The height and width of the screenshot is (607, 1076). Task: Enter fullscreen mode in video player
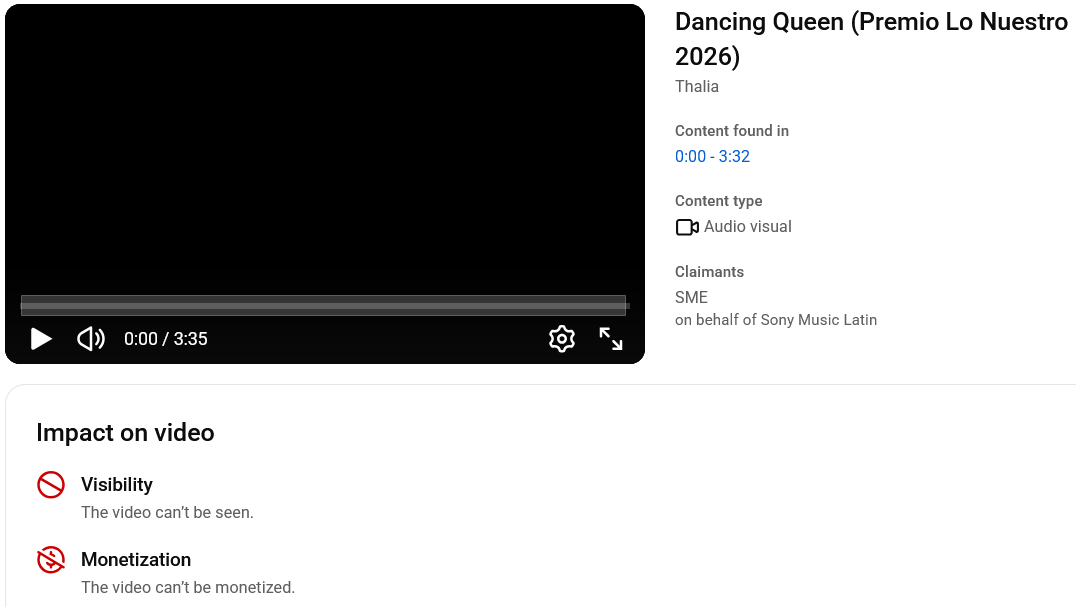point(611,339)
